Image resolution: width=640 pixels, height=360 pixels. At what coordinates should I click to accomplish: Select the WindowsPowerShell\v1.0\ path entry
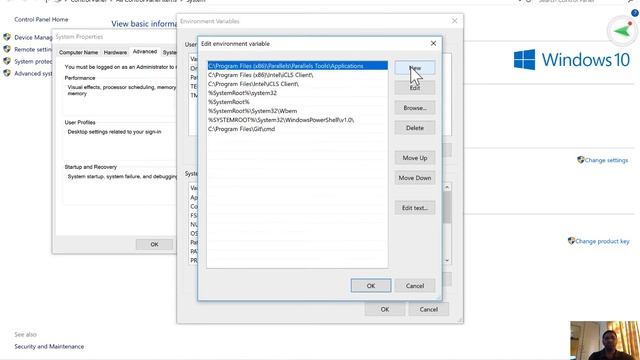coord(298,120)
